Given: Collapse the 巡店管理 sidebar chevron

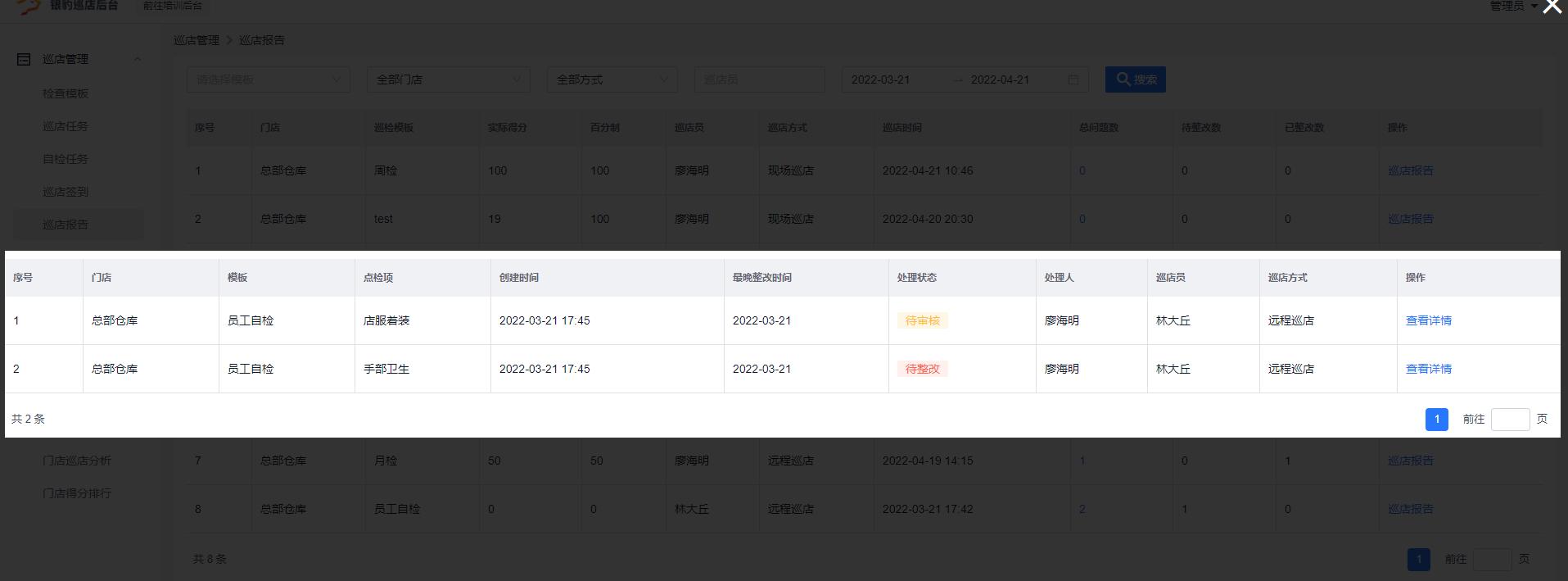Looking at the screenshot, I should coord(138,59).
